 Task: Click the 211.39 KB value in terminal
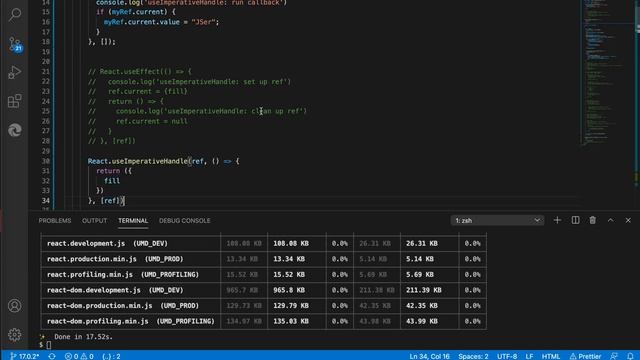point(424,290)
